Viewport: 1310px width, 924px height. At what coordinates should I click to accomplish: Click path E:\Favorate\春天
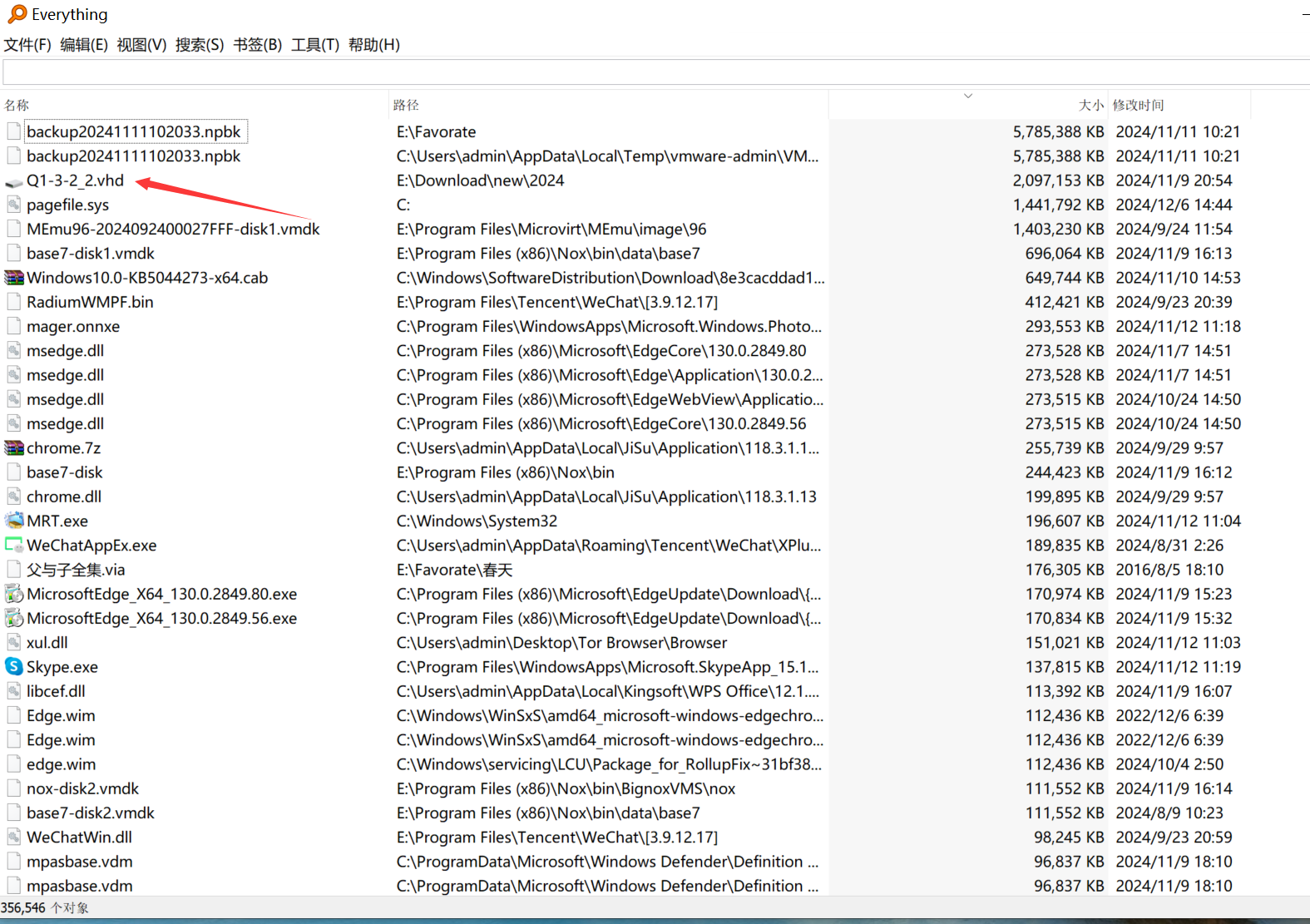pos(454,570)
